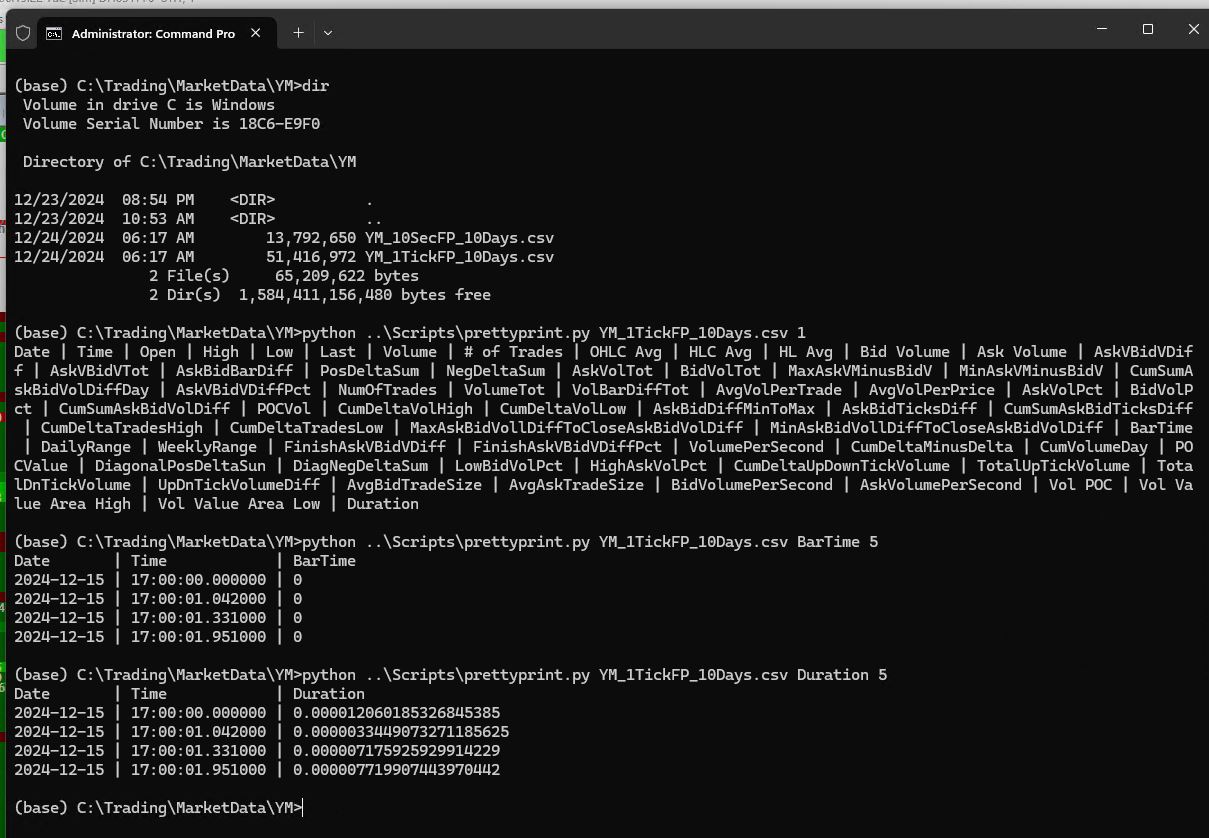Open a new terminal tab
The height and width of the screenshot is (838, 1209).
tap(298, 33)
